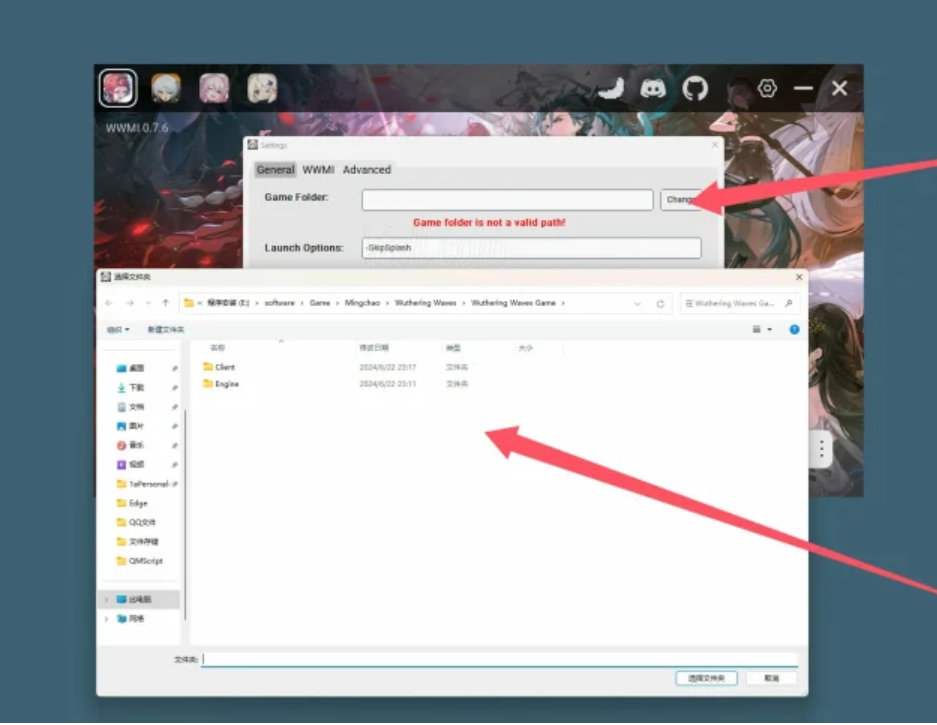
Task: Switch to the second game launcher icon
Action: pos(166,89)
